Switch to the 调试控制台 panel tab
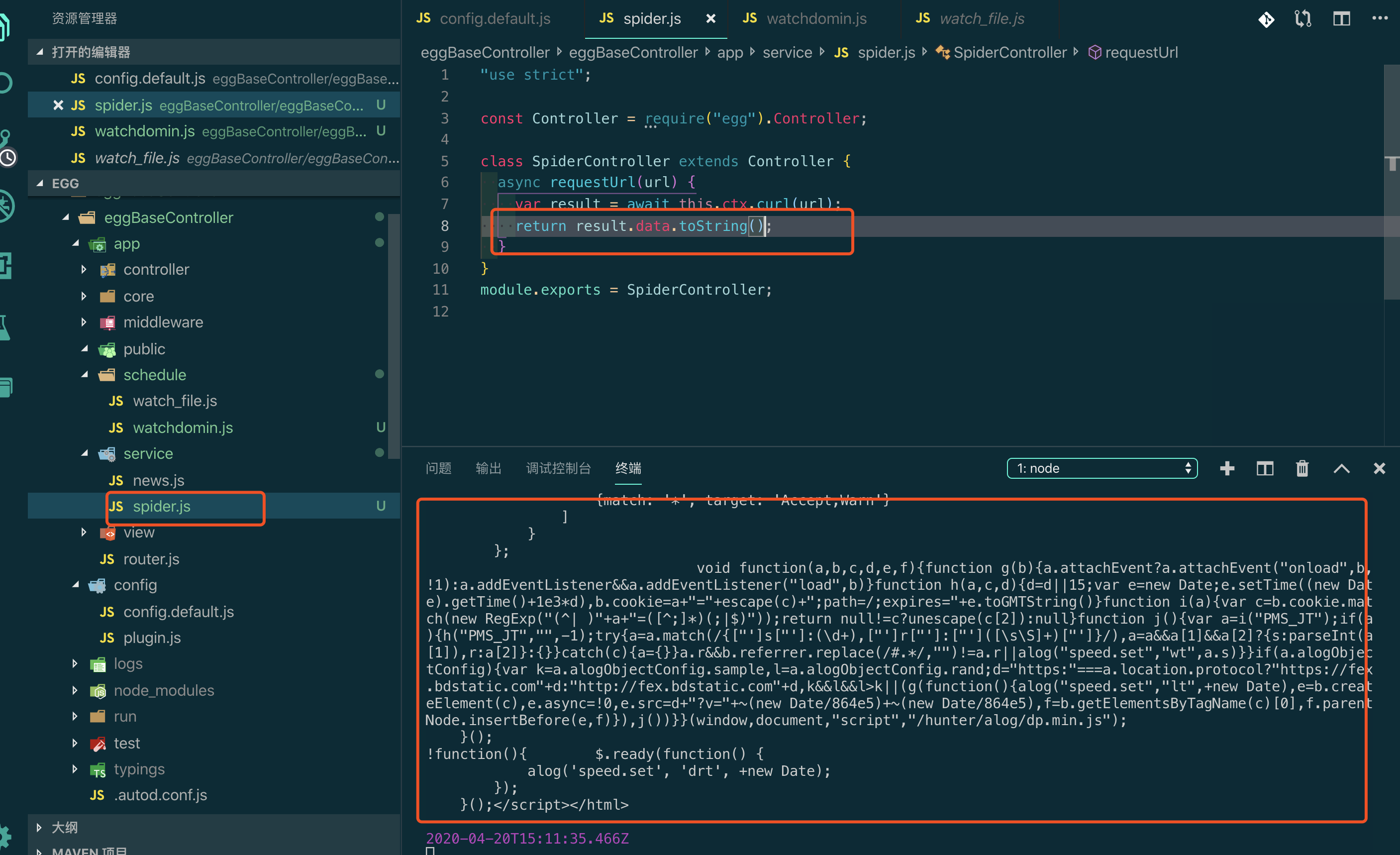This screenshot has height=855, width=1400. pos(559,468)
